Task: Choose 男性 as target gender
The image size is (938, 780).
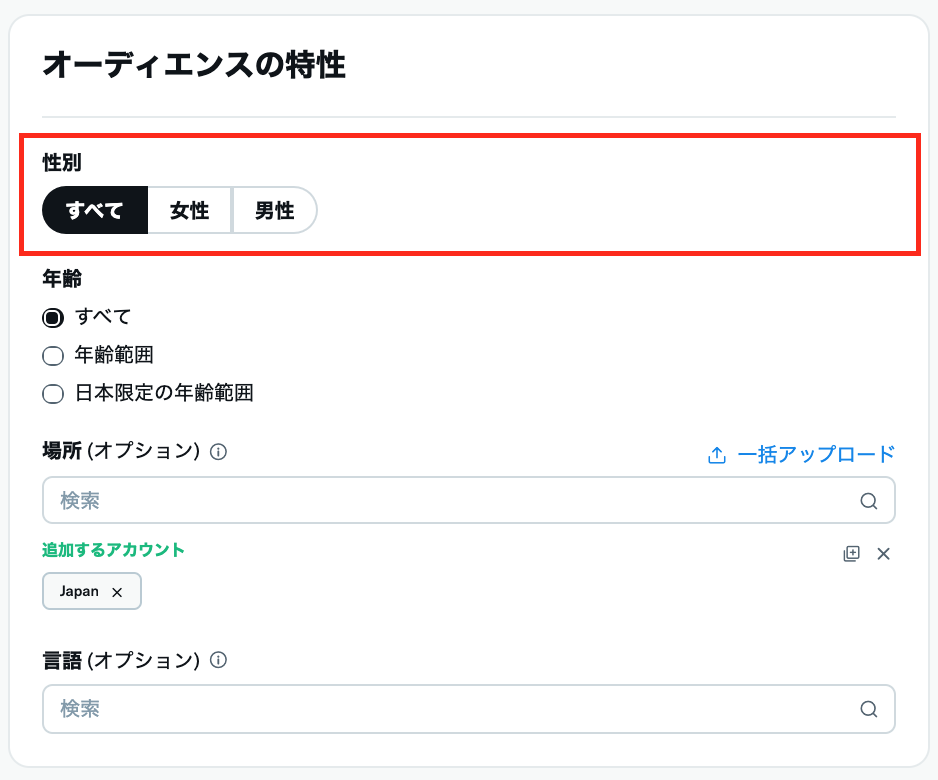Action: point(274,210)
